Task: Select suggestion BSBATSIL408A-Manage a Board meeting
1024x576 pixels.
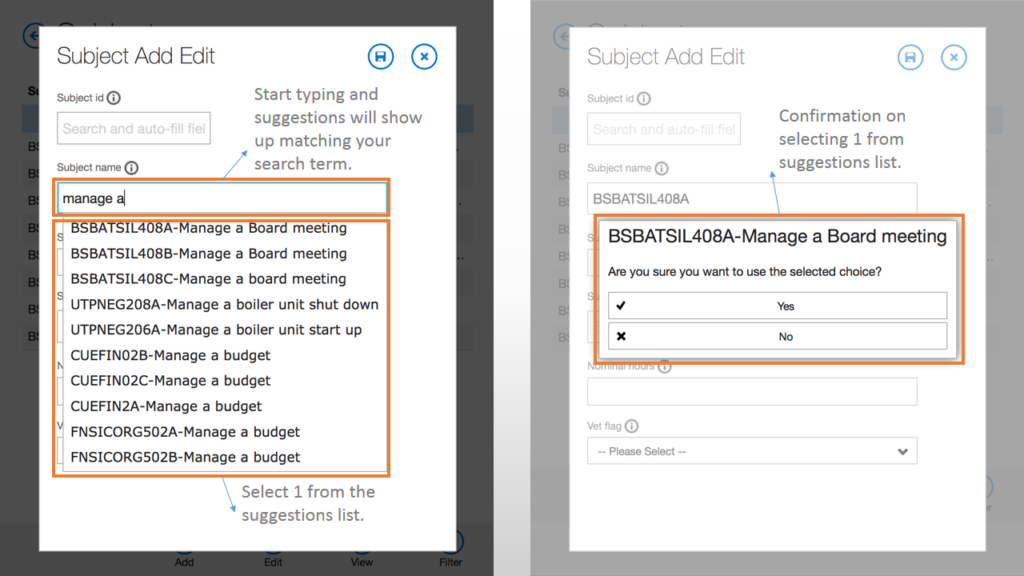Action: [x=208, y=228]
